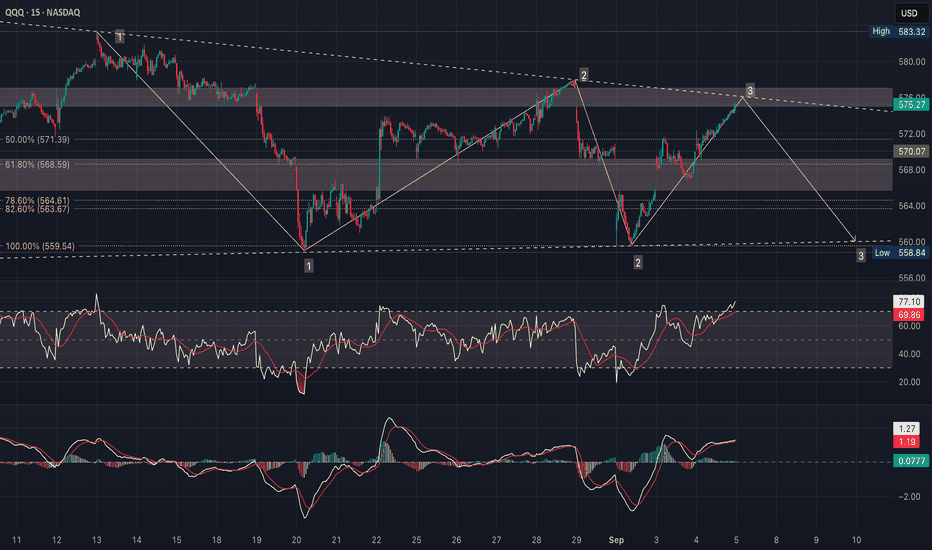Click wave label 3 beside the Low price tag
The width and height of the screenshot is (932, 550).
click(x=861, y=256)
